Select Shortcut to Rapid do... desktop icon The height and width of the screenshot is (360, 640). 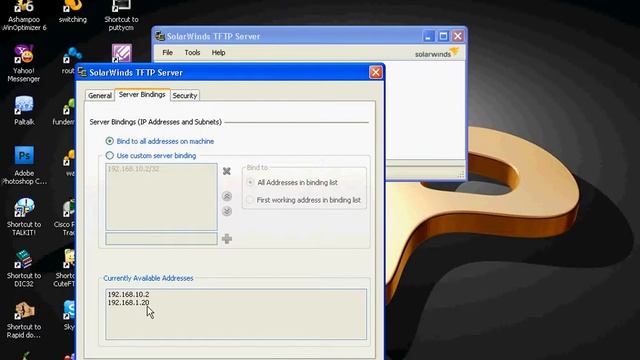coord(24,320)
